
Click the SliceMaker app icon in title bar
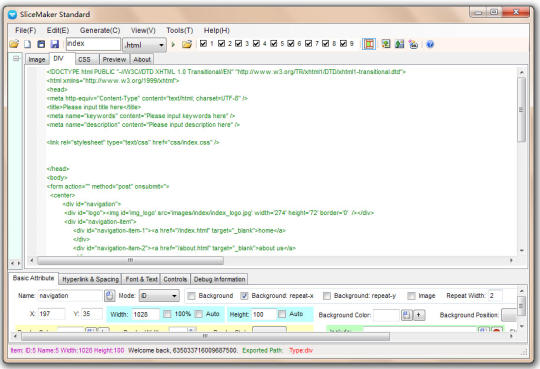13,14
